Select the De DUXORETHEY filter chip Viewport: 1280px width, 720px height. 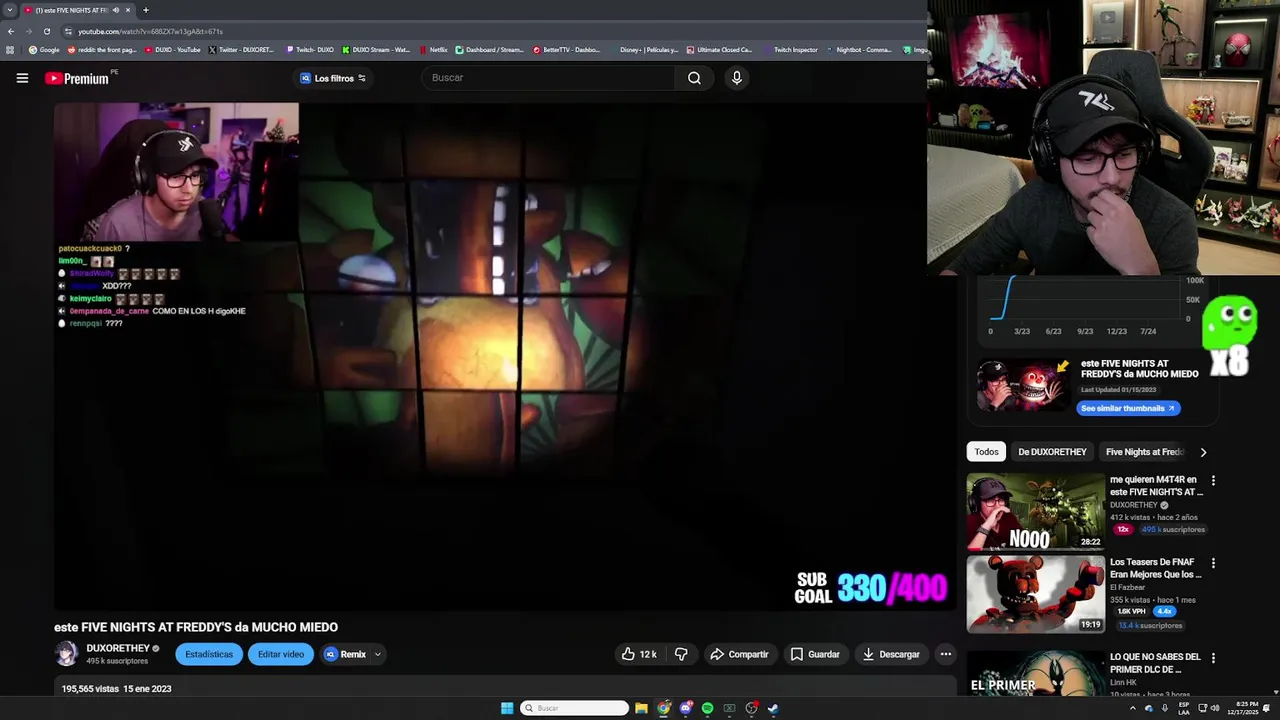click(1052, 452)
